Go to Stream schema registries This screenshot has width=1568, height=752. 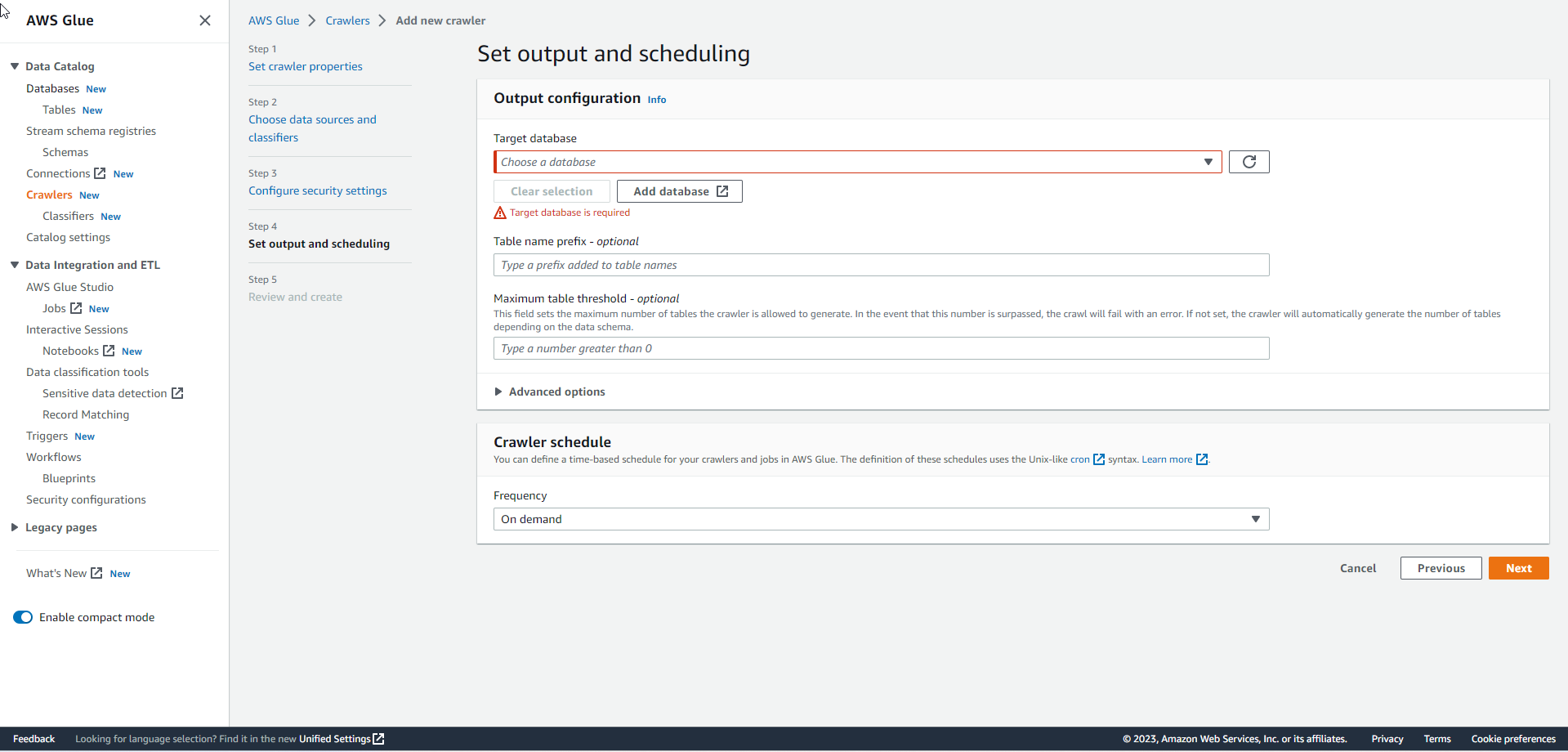91,131
